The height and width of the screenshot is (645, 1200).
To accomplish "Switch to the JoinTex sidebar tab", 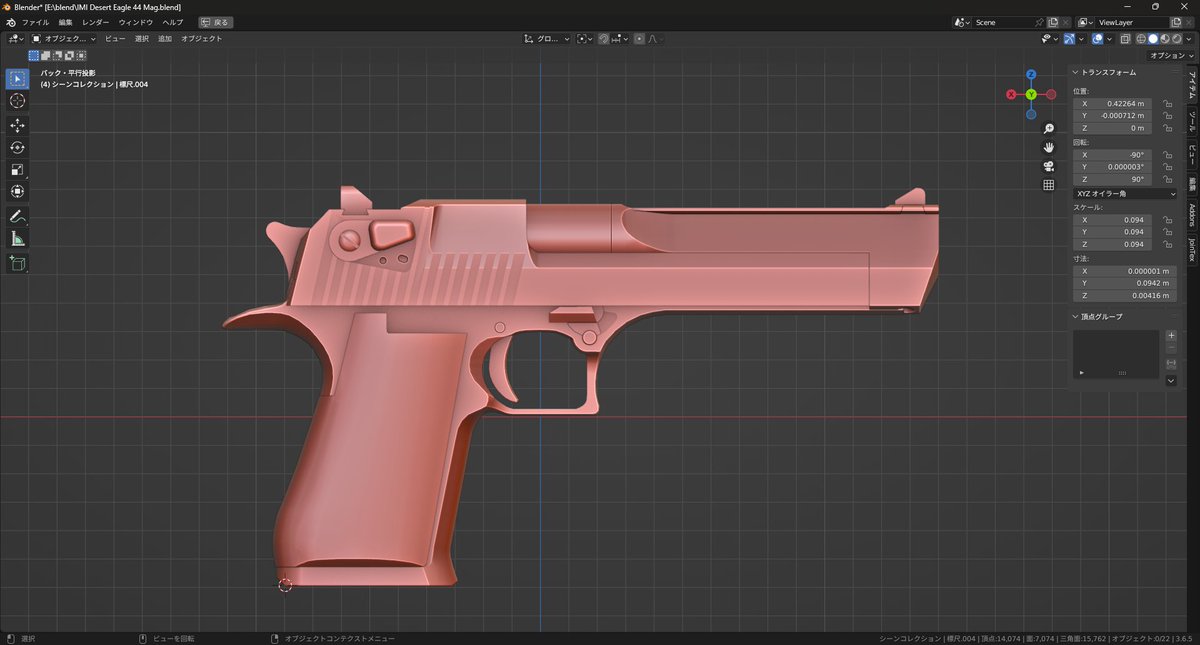I will (x=1192, y=248).
